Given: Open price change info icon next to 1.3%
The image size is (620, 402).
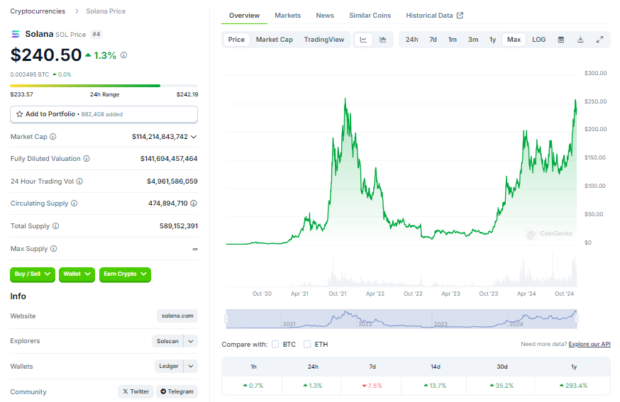Looking at the screenshot, I should point(124,55).
